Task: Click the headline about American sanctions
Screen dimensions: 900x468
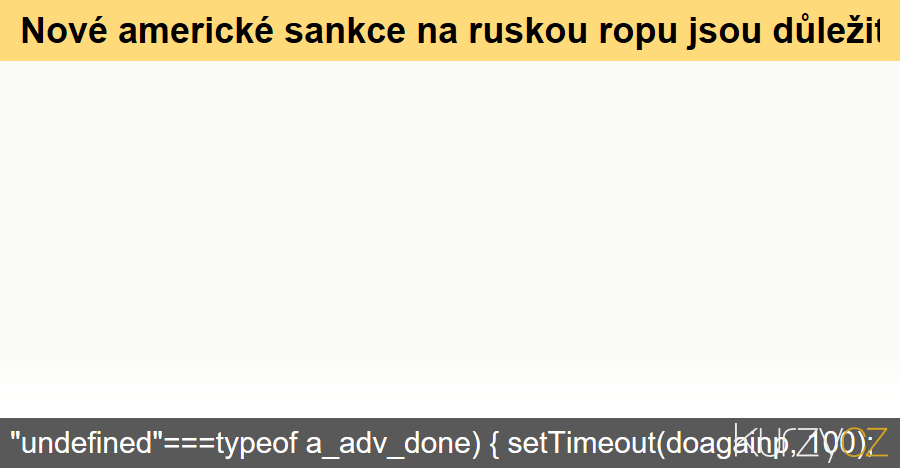Action: tap(450, 31)
